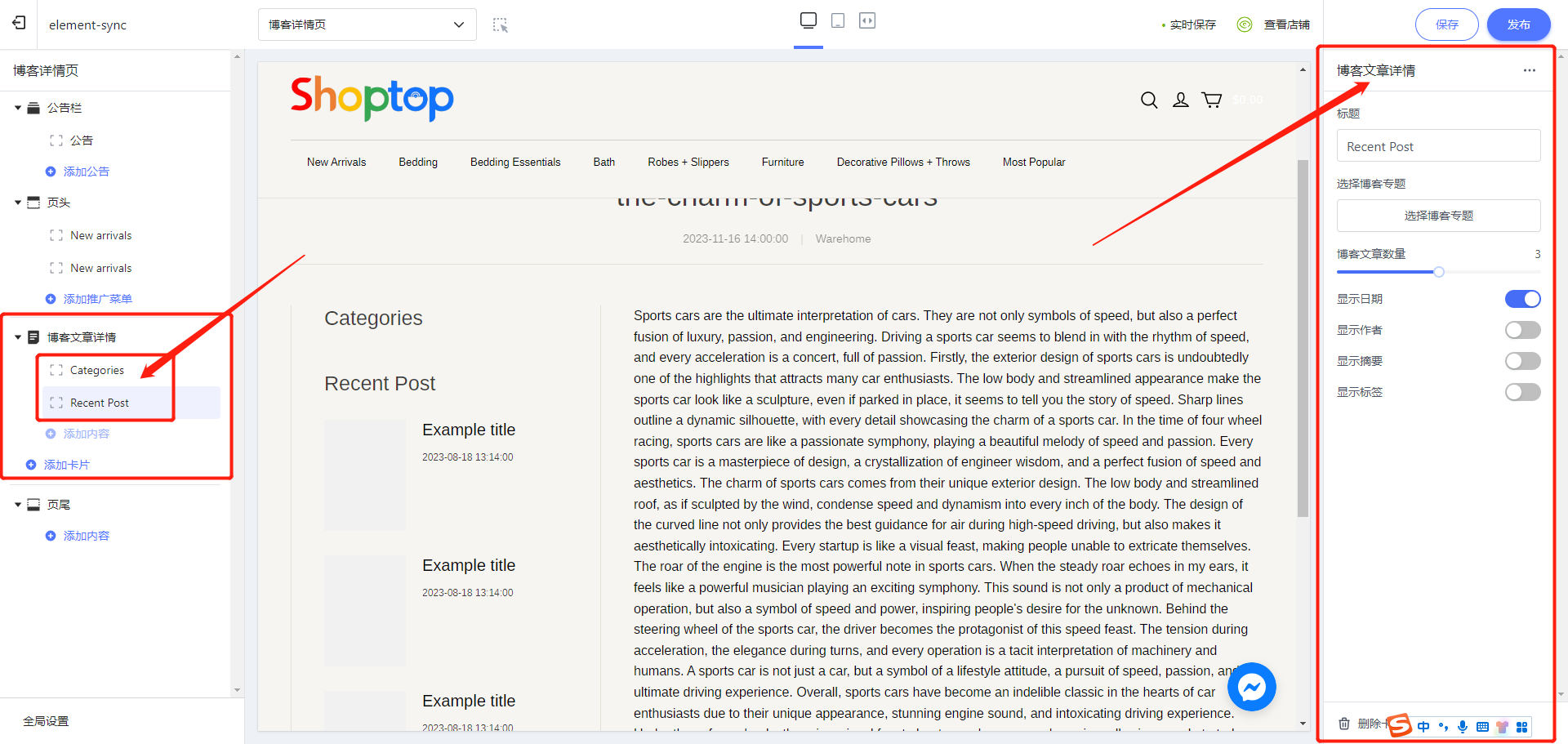
Task: Disable the 显示日期 toggle
Action: (1523, 299)
